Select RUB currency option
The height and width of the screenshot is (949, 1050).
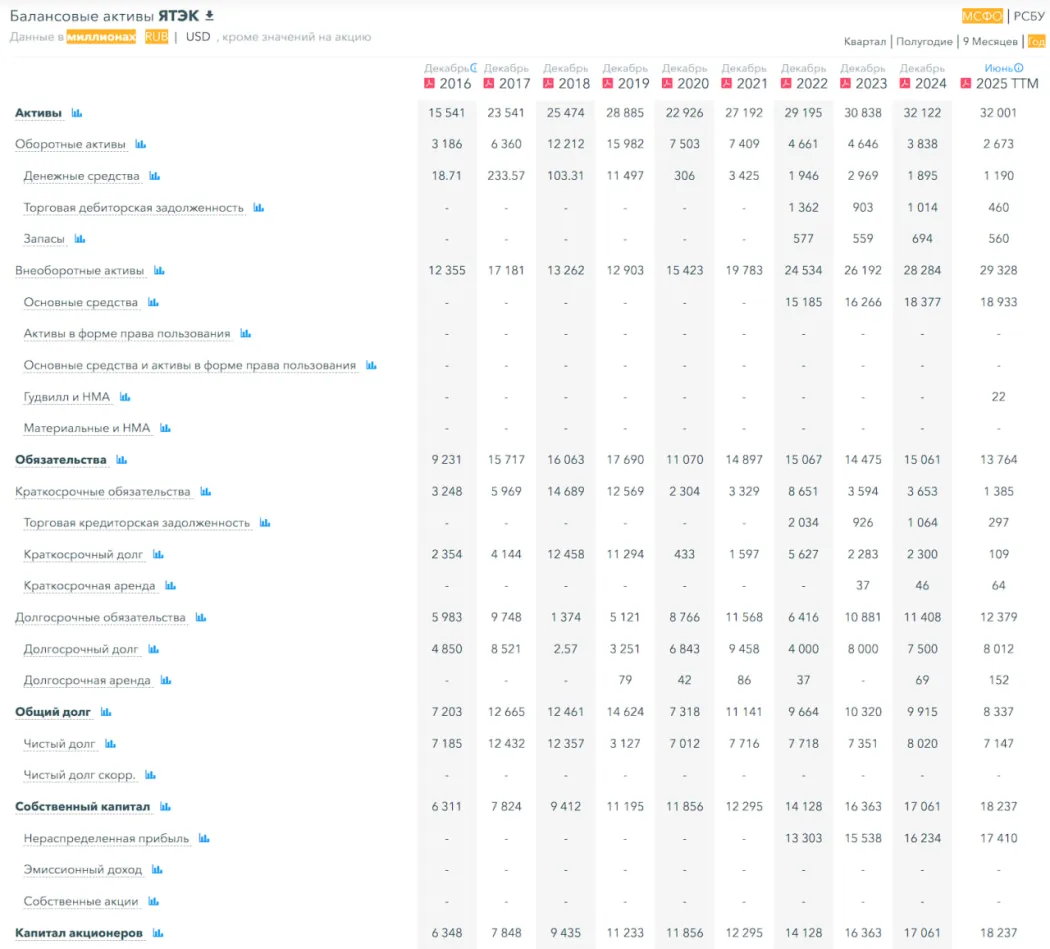[156, 37]
